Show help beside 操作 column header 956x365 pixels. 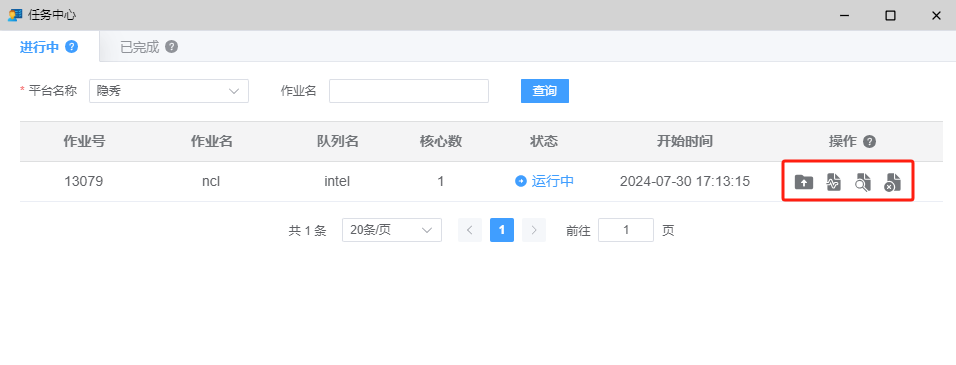click(x=870, y=141)
